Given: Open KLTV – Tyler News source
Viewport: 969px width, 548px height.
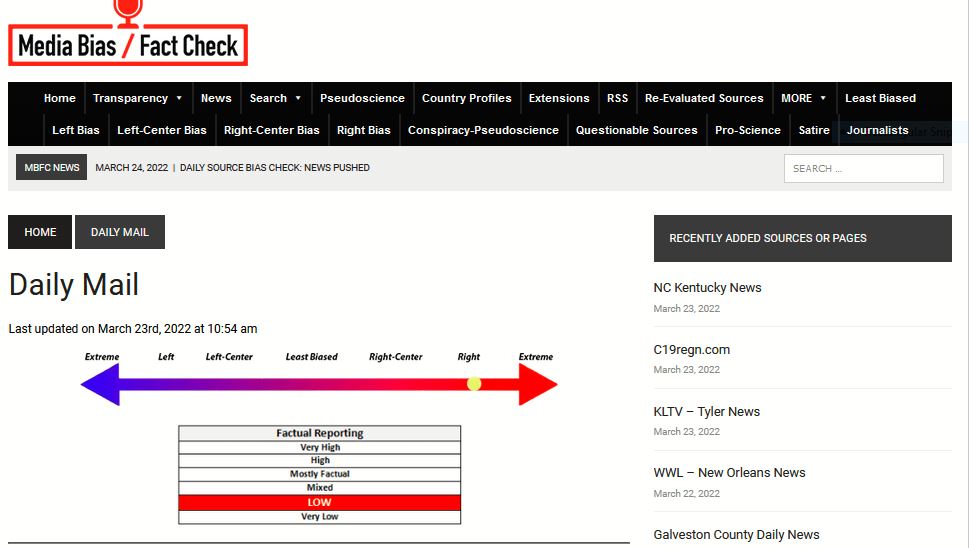Looking at the screenshot, I should point(706,411).
